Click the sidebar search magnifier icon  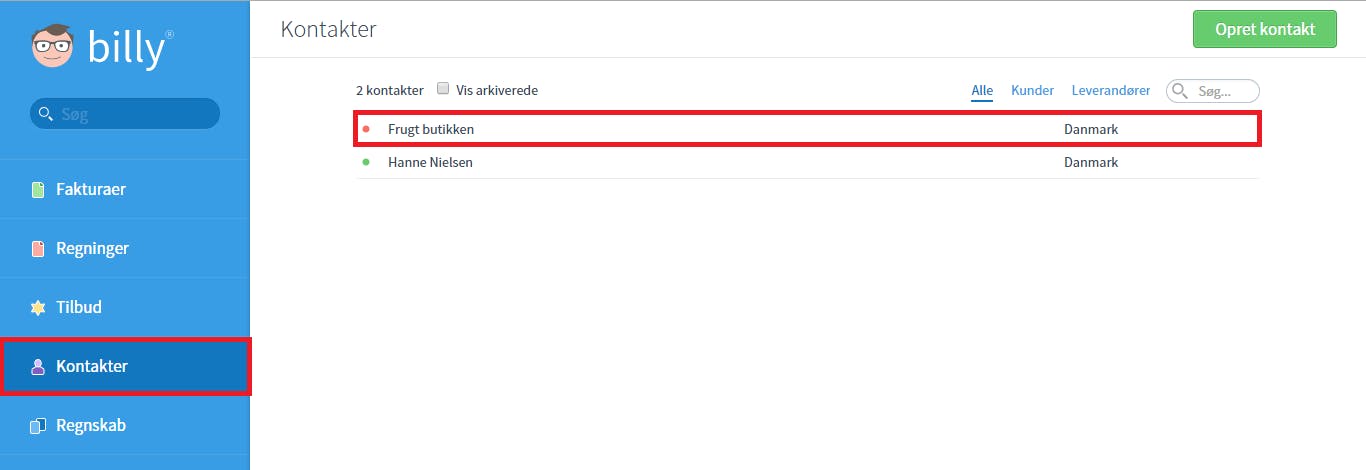point(45,114)
